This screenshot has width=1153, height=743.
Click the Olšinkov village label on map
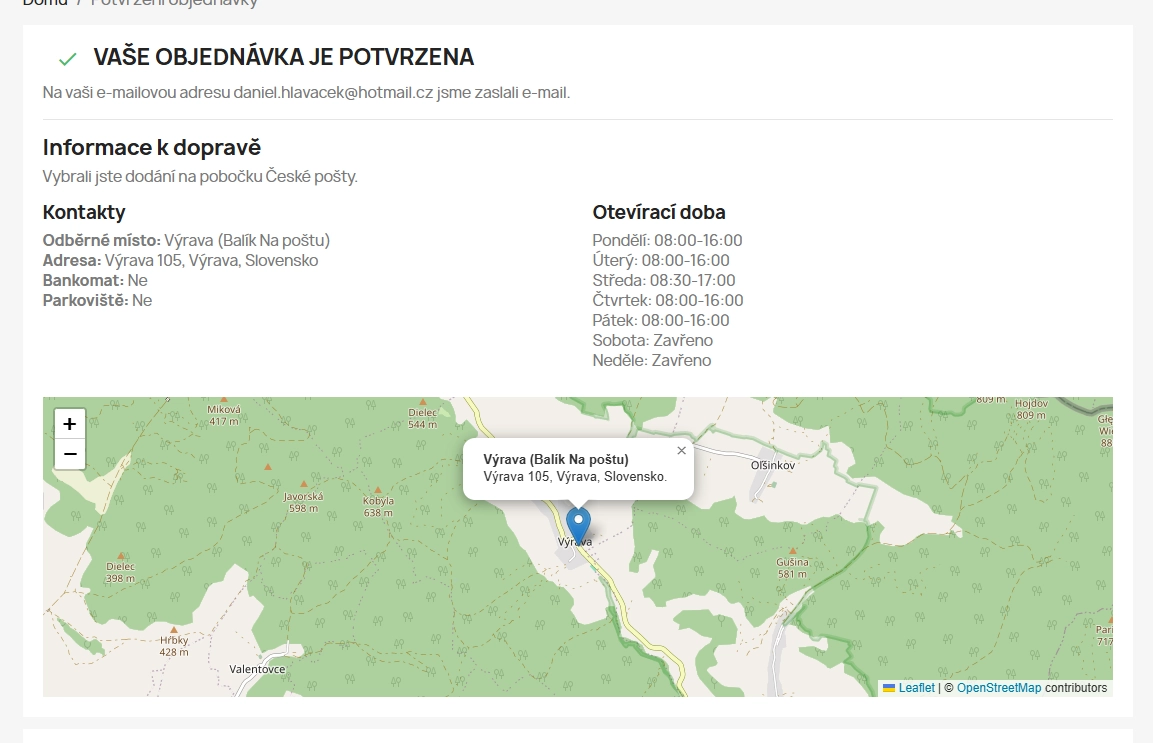(772, 466)
